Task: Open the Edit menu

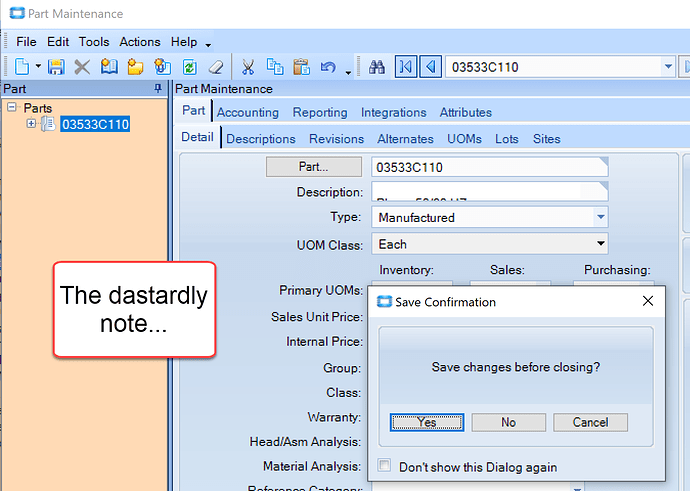Action: click(58, 42)
